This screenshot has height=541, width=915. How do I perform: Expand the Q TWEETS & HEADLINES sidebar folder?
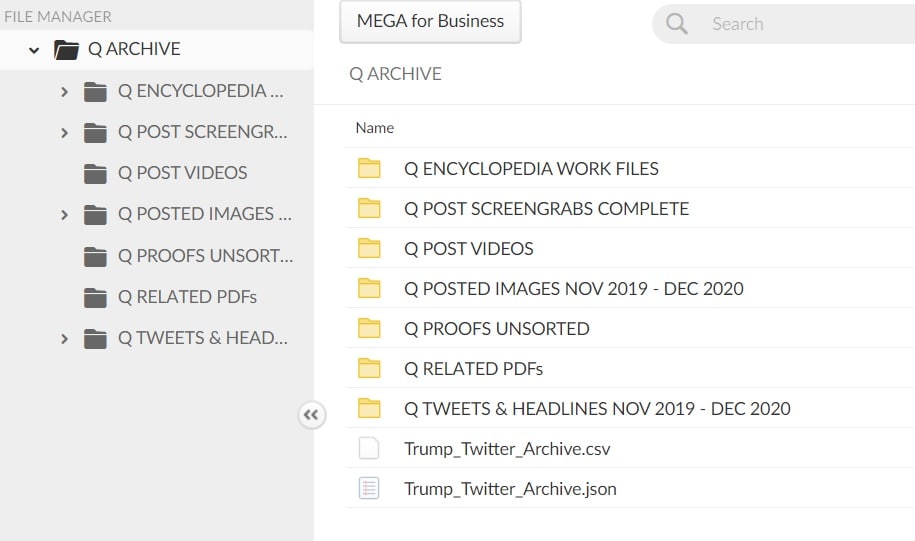(x=64, y=339)
